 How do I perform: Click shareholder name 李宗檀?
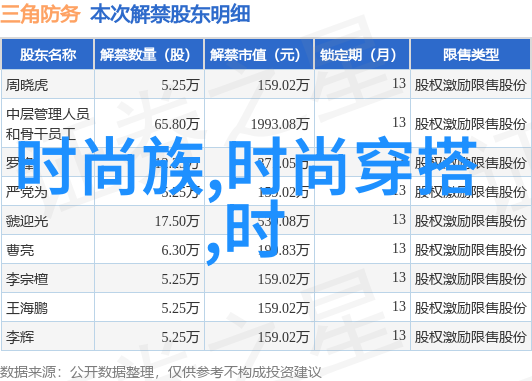27,279
